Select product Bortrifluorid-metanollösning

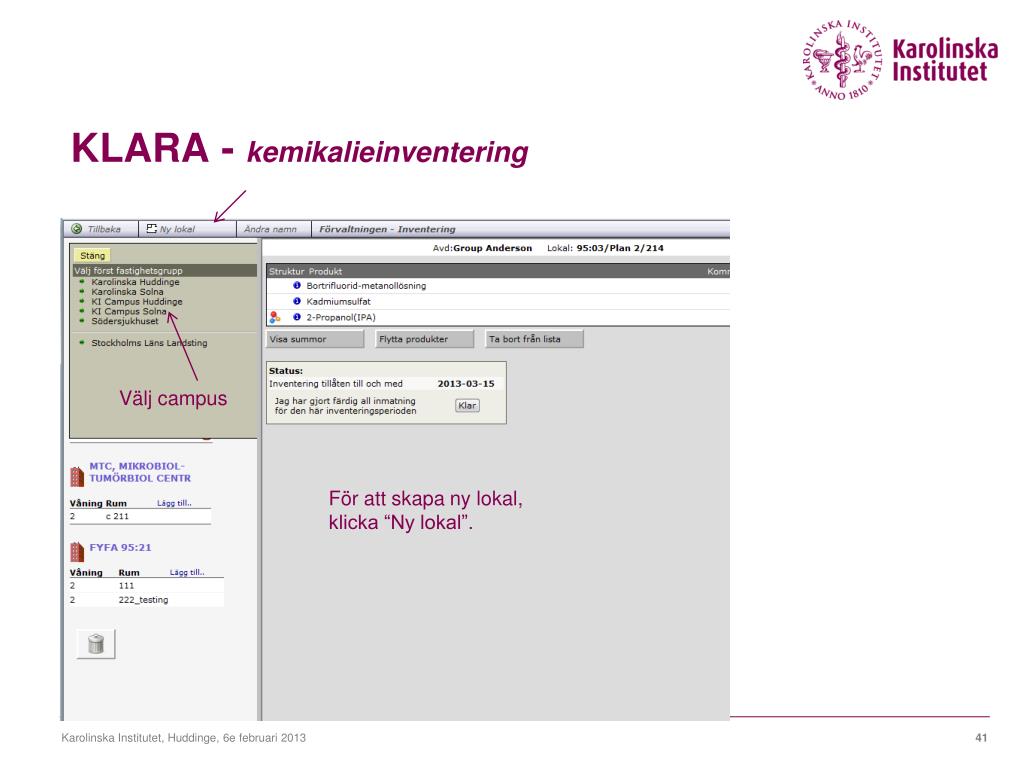(366, 286)
